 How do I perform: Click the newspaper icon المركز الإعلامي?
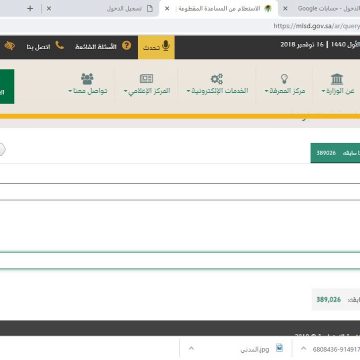click(x=146, y=79)
